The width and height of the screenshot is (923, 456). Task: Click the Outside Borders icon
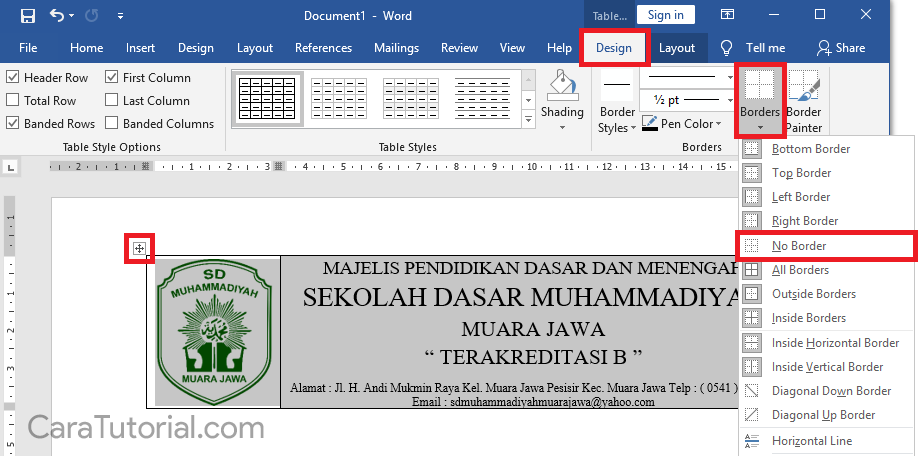[x=751, y=294]
